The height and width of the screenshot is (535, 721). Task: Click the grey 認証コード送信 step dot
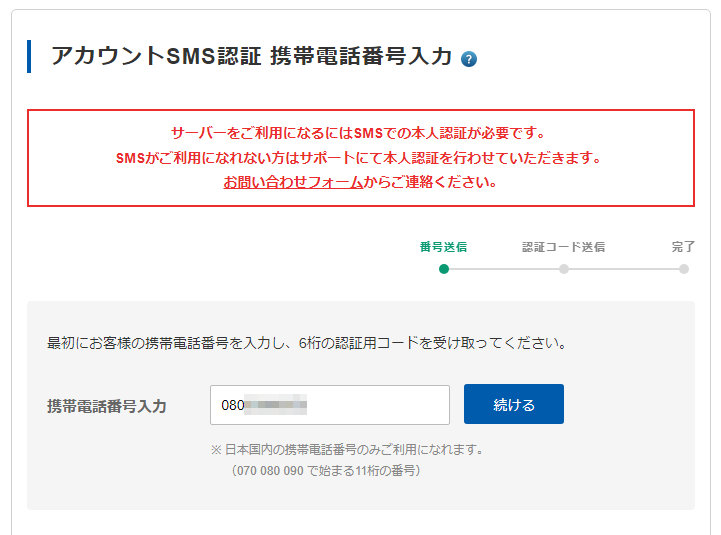564,269
